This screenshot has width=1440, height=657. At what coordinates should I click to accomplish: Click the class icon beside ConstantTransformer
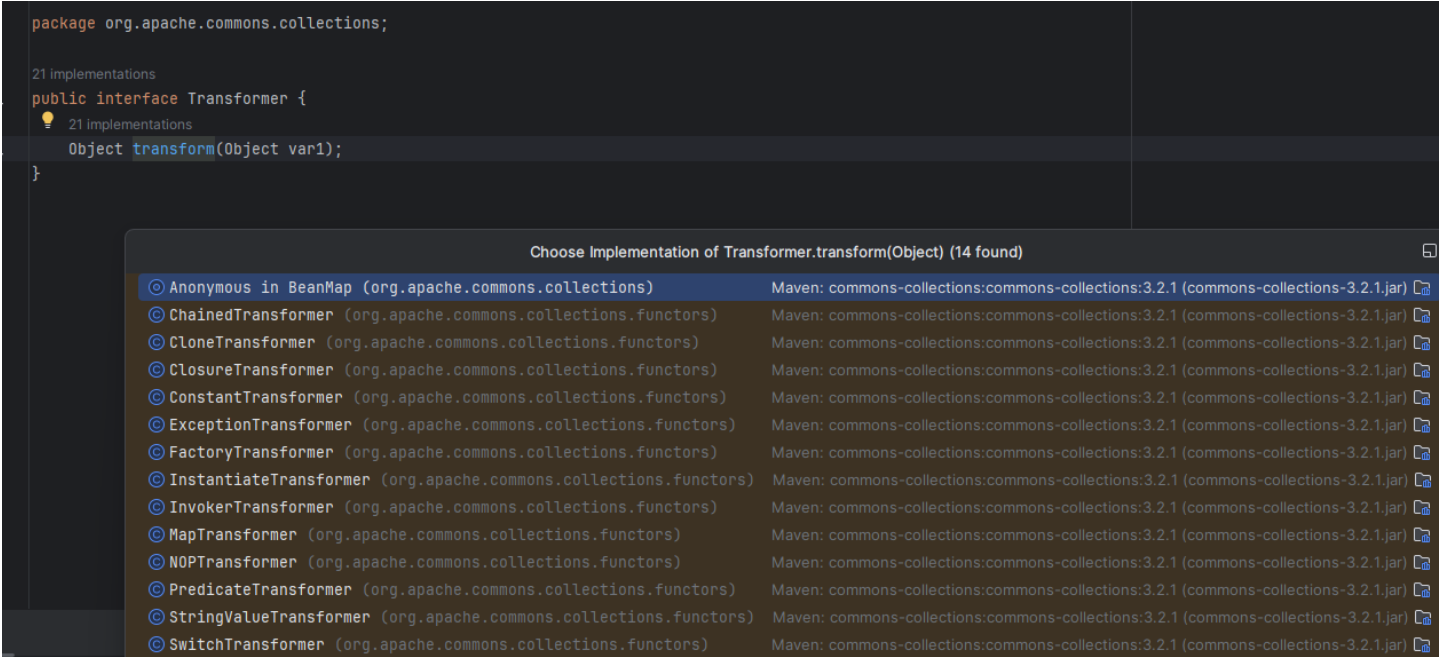(156, 397)
